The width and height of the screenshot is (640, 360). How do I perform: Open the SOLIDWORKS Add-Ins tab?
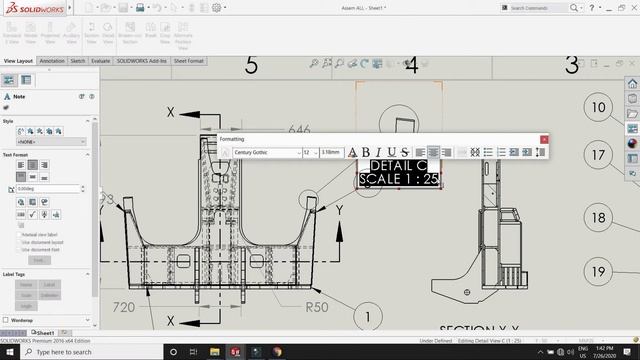click(x=142, y=61)
